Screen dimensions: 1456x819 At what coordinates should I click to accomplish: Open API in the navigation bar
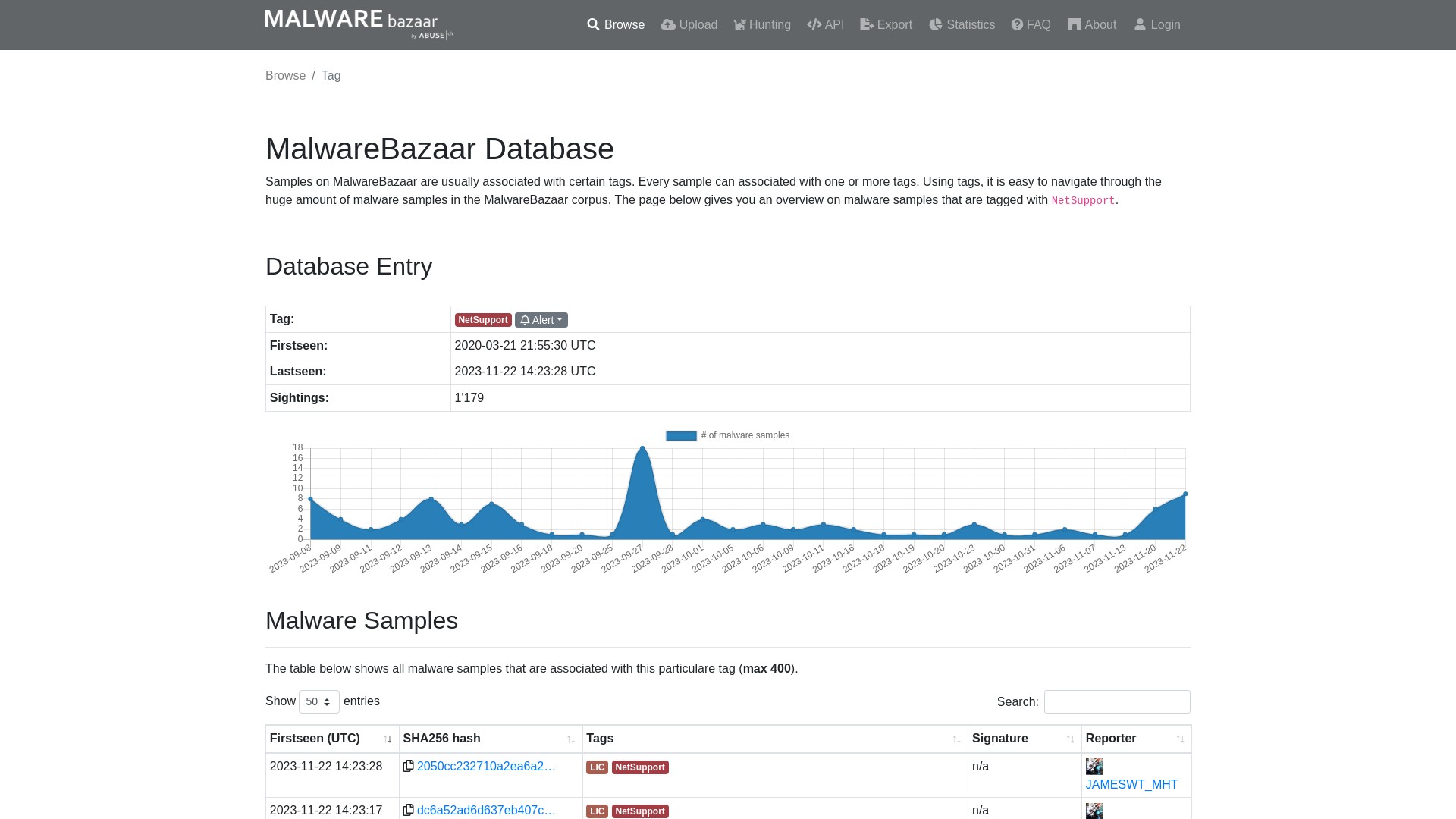click(x=826, y=25)
